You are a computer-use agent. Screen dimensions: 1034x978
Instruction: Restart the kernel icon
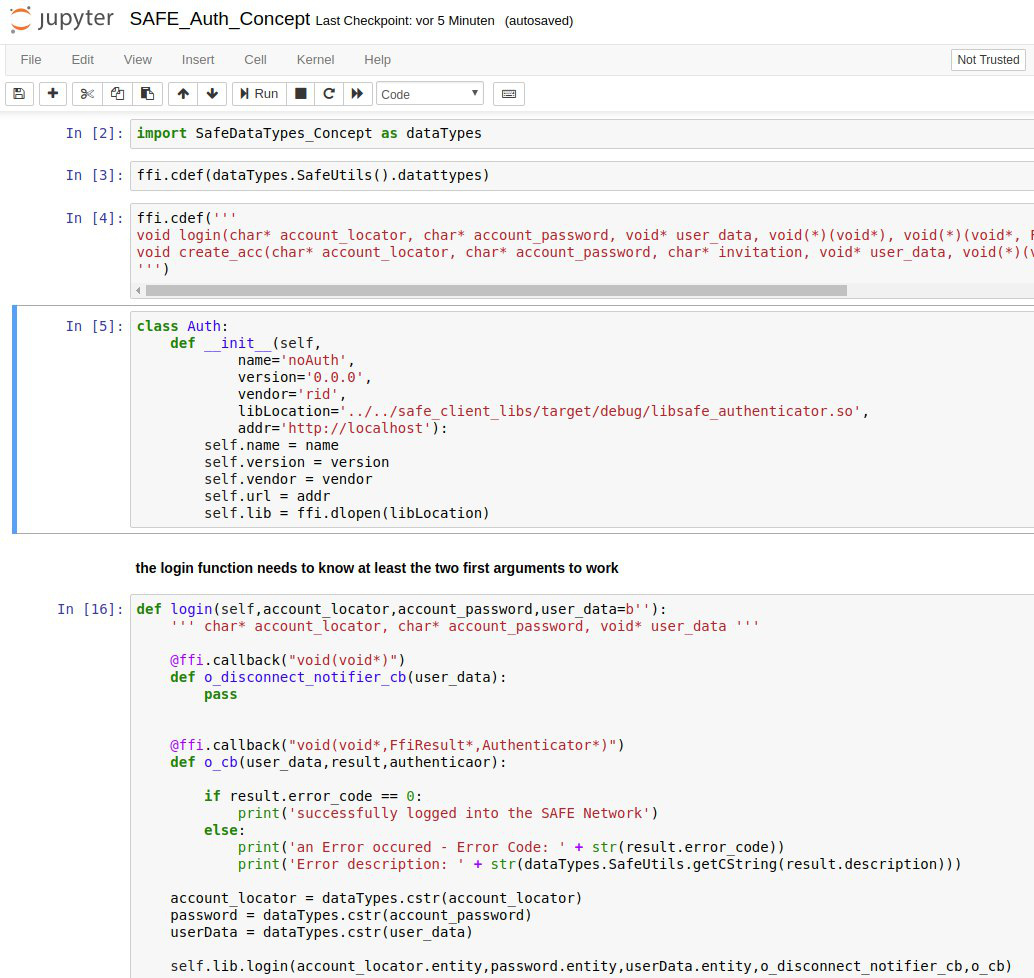[328, 94]
